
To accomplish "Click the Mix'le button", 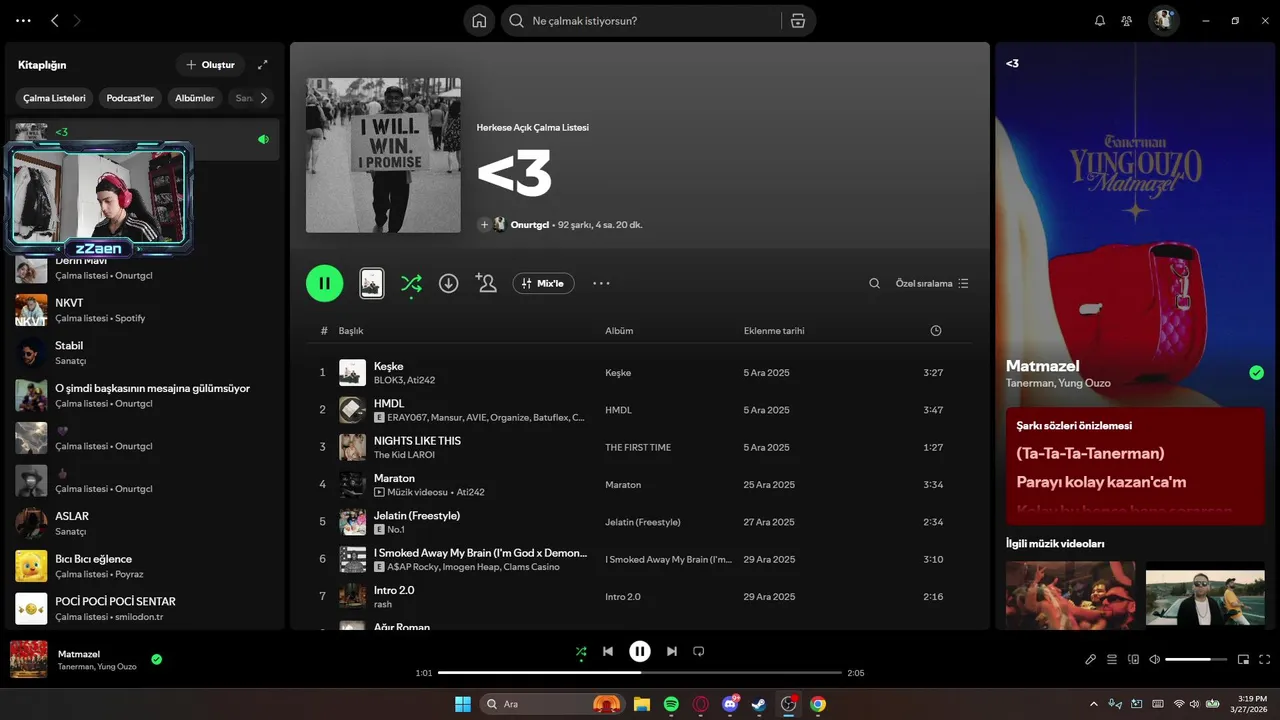I will coord(544,283).
